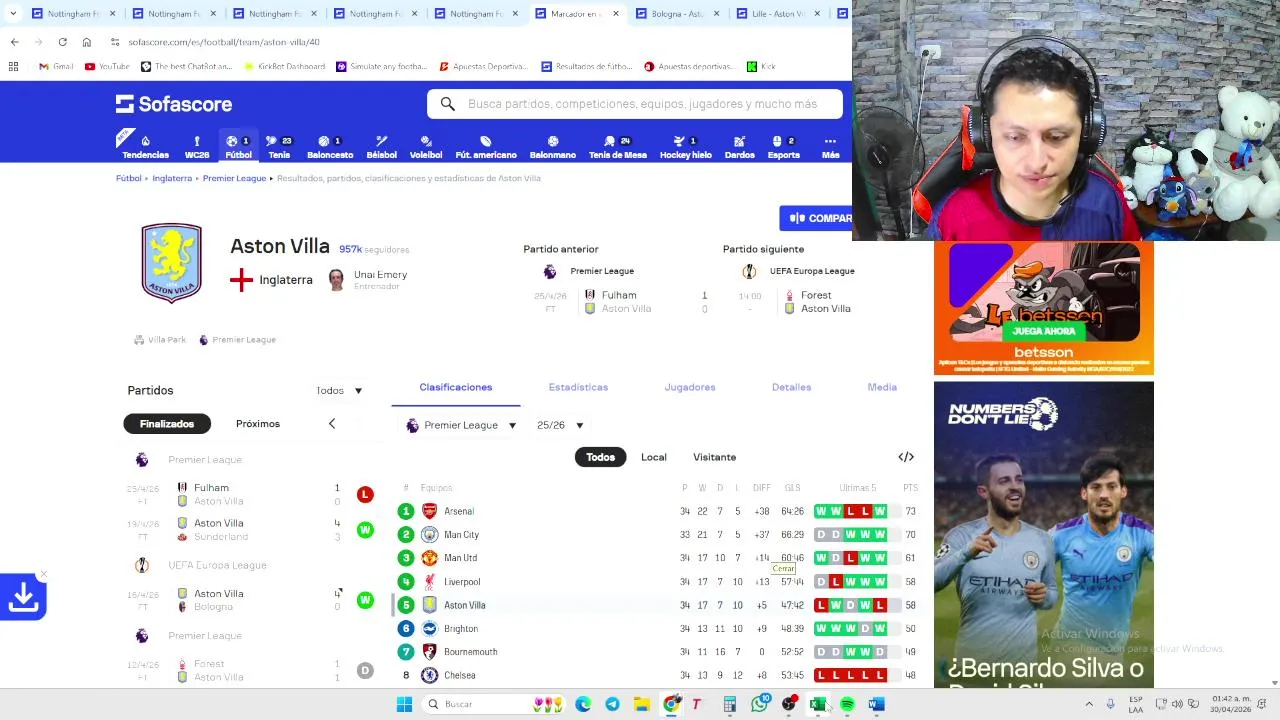Open the YouTube bookmark
The image size is (1280, 720).
107,66
